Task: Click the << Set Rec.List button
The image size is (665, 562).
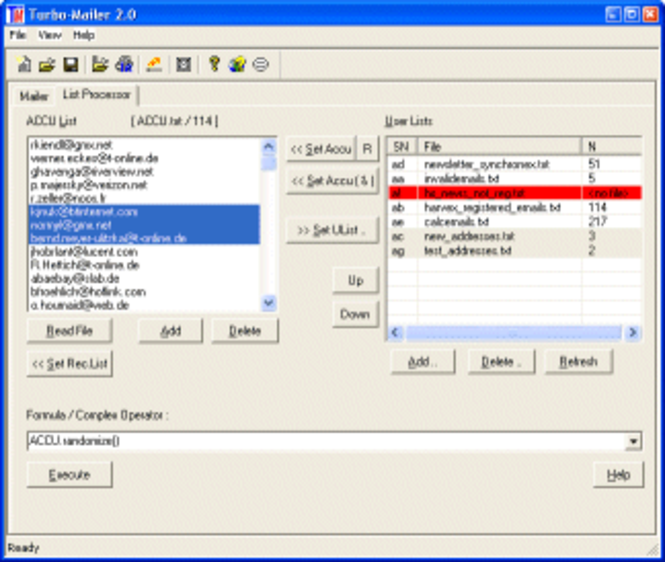Action: click(x=70, y=363)
